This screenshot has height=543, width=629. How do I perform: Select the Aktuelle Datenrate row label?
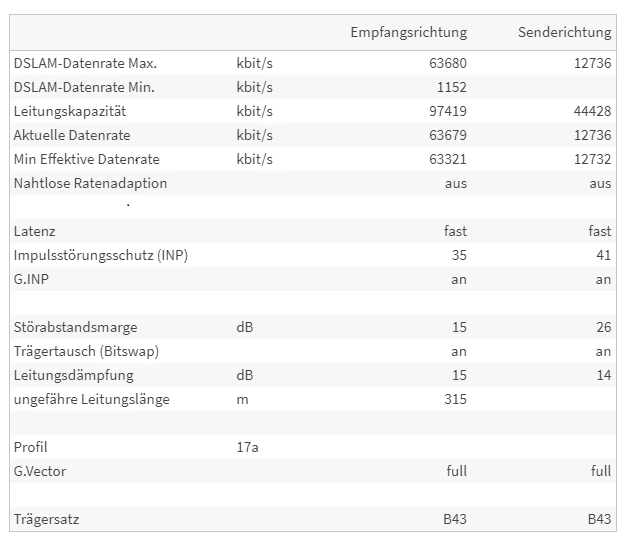point(72,135)
